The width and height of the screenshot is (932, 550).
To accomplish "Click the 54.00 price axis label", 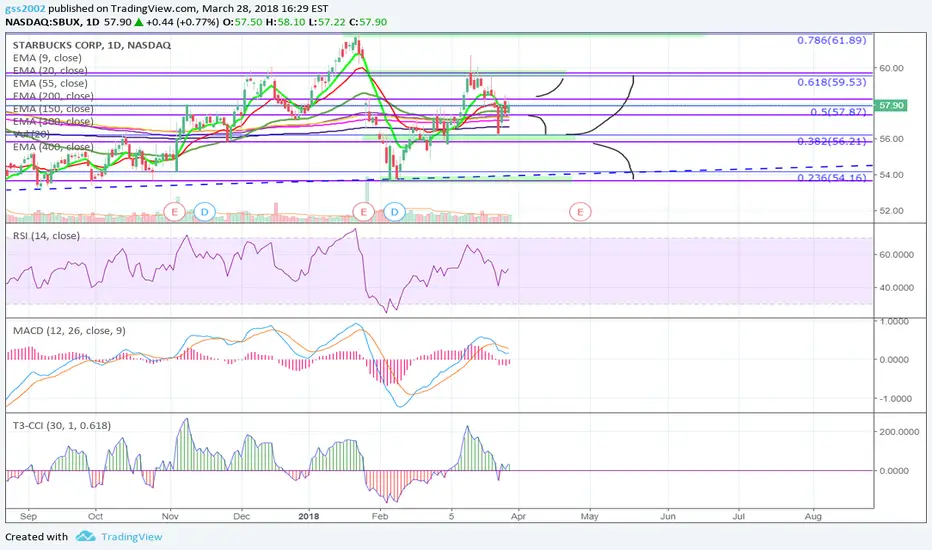I will (x=892, y=175).
